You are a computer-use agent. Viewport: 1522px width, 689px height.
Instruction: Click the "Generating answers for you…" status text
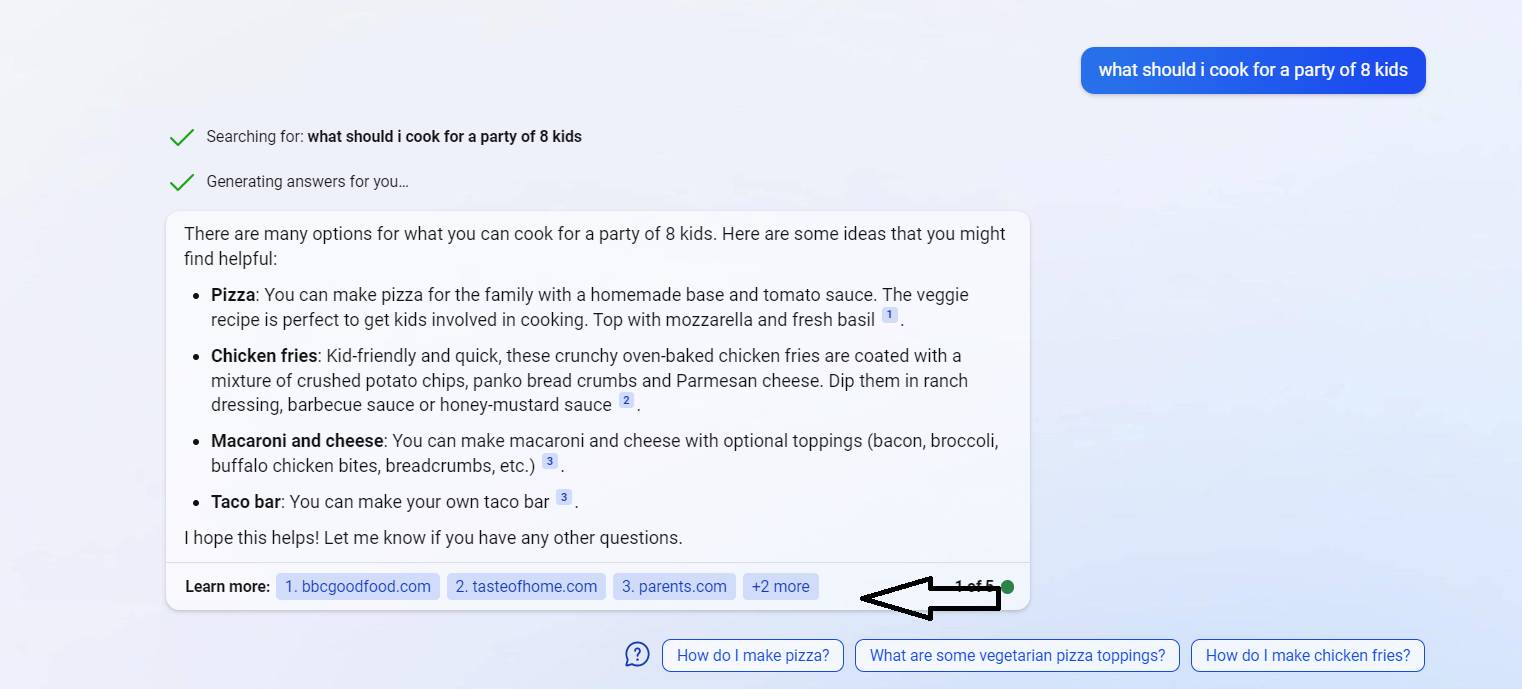307,182
